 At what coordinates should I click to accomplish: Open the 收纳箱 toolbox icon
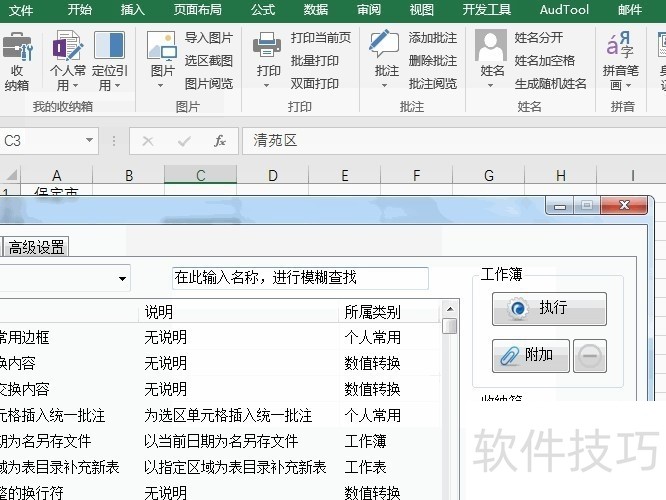(17, 47)
